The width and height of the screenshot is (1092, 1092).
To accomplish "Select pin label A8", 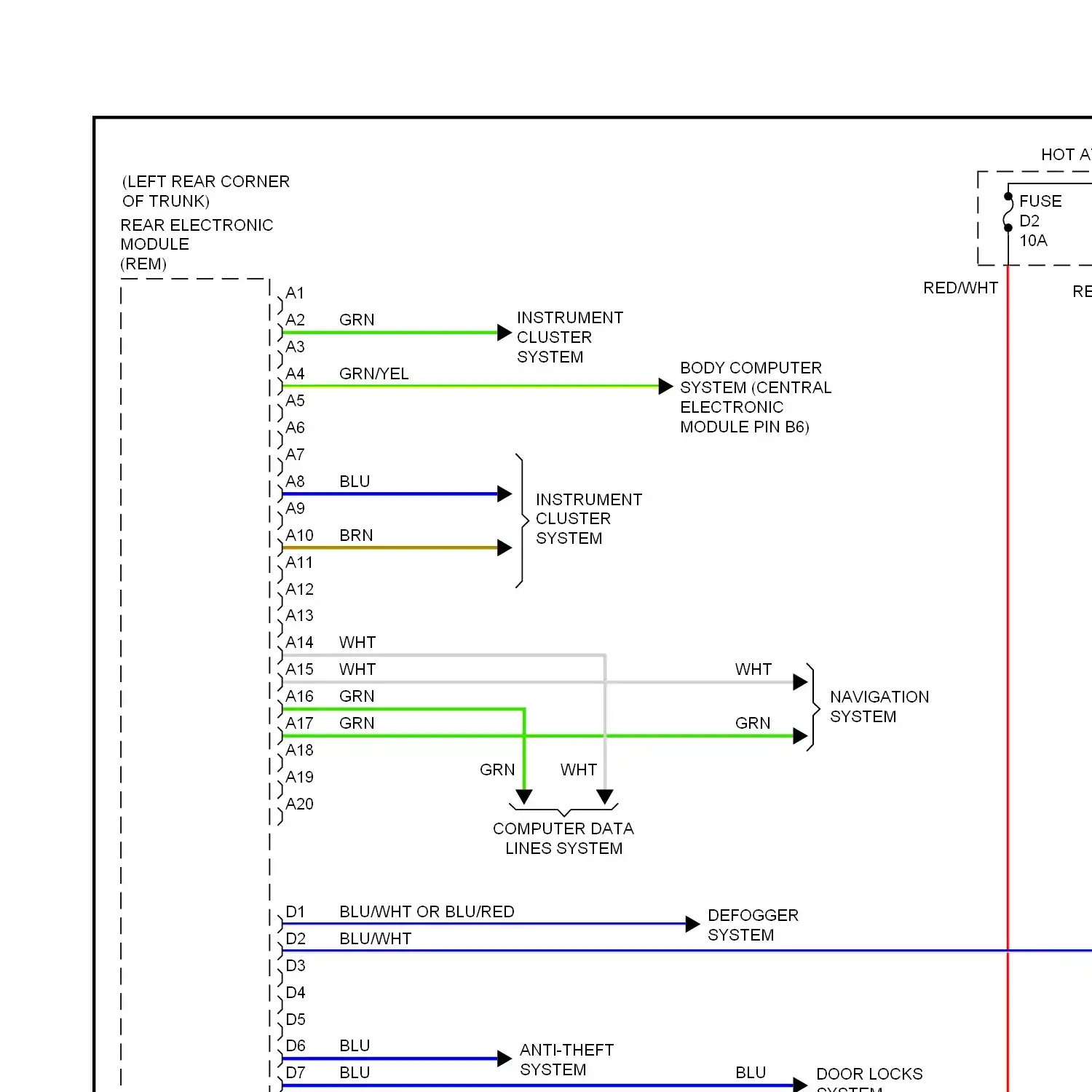I will (295, 481).
